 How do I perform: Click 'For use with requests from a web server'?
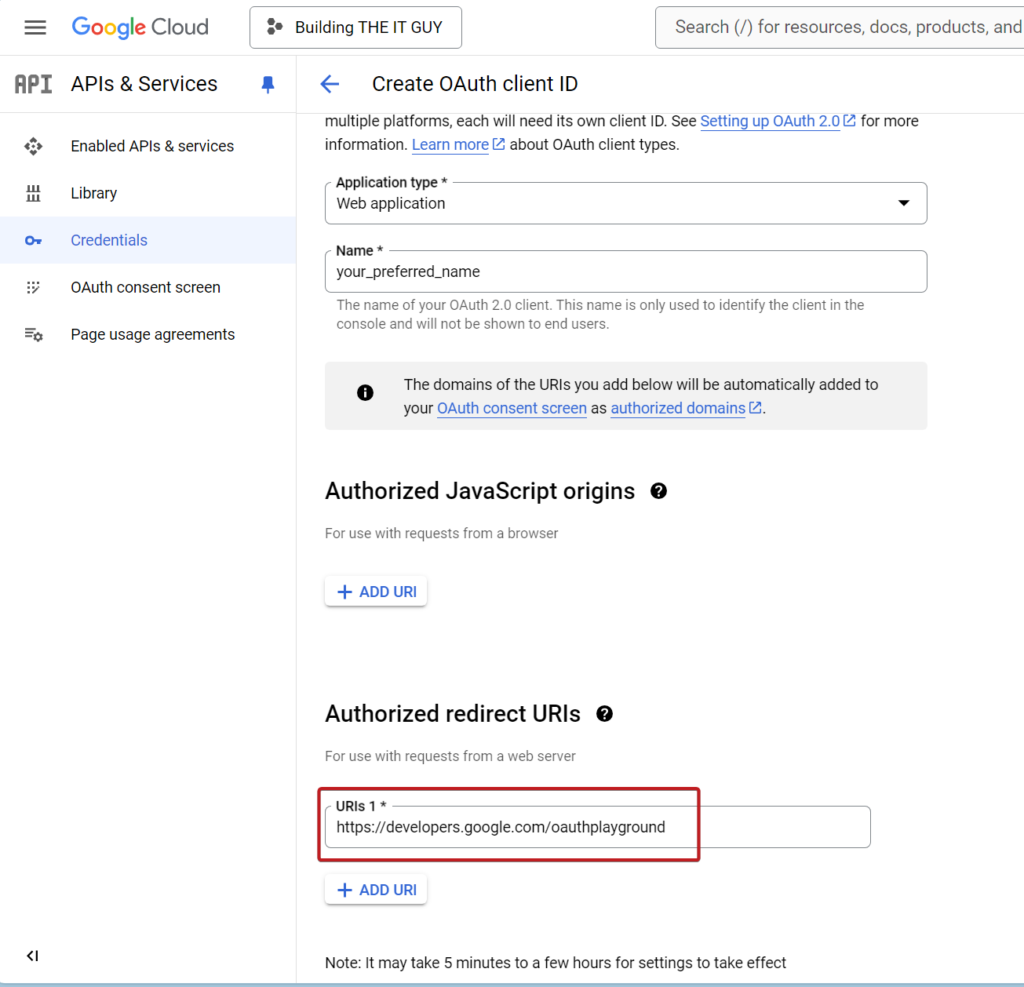click(450, 756)
